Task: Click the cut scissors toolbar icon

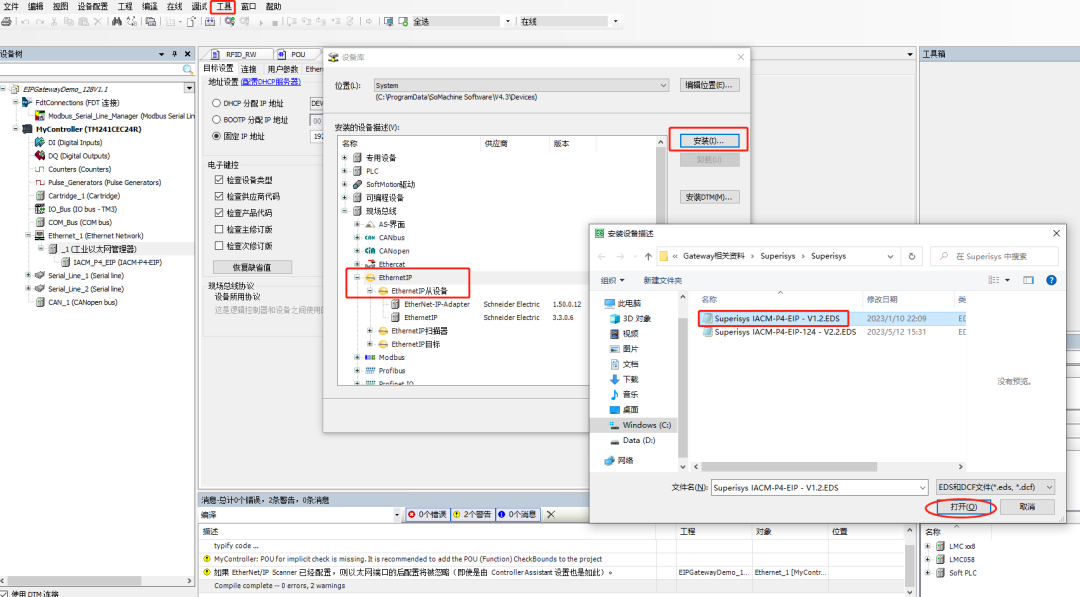Action: click(x=54, y=21)
